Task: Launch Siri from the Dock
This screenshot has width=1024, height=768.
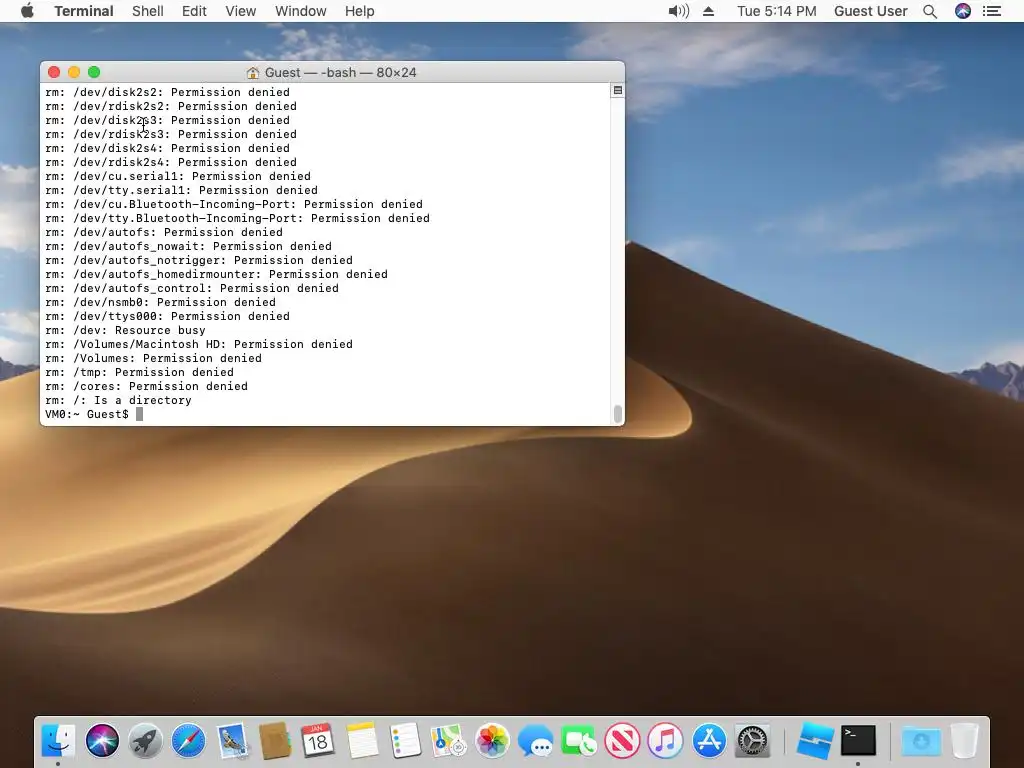Action: click(x=102, y=741)
